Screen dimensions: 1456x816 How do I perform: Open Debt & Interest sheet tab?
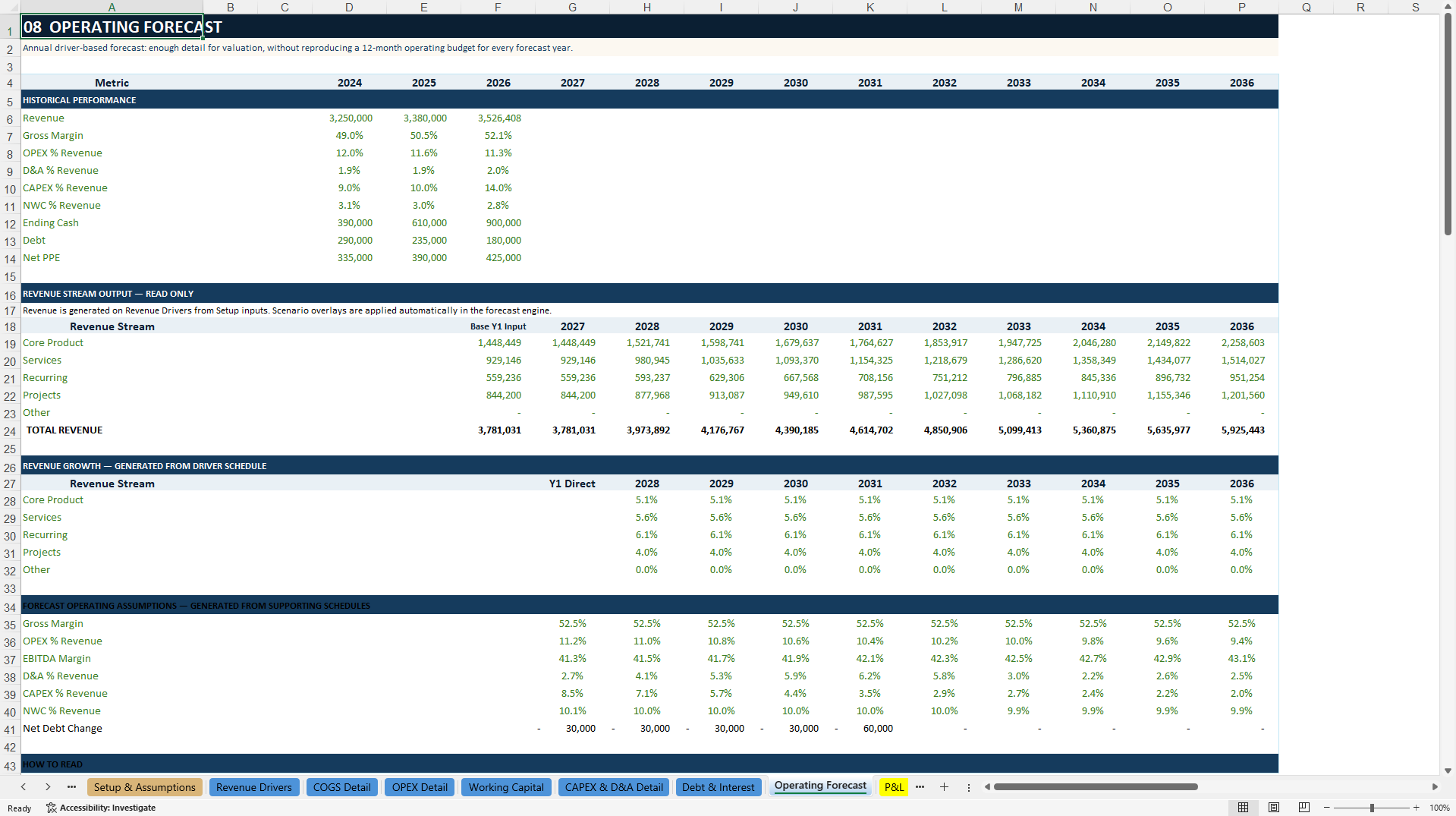[719, 787]
